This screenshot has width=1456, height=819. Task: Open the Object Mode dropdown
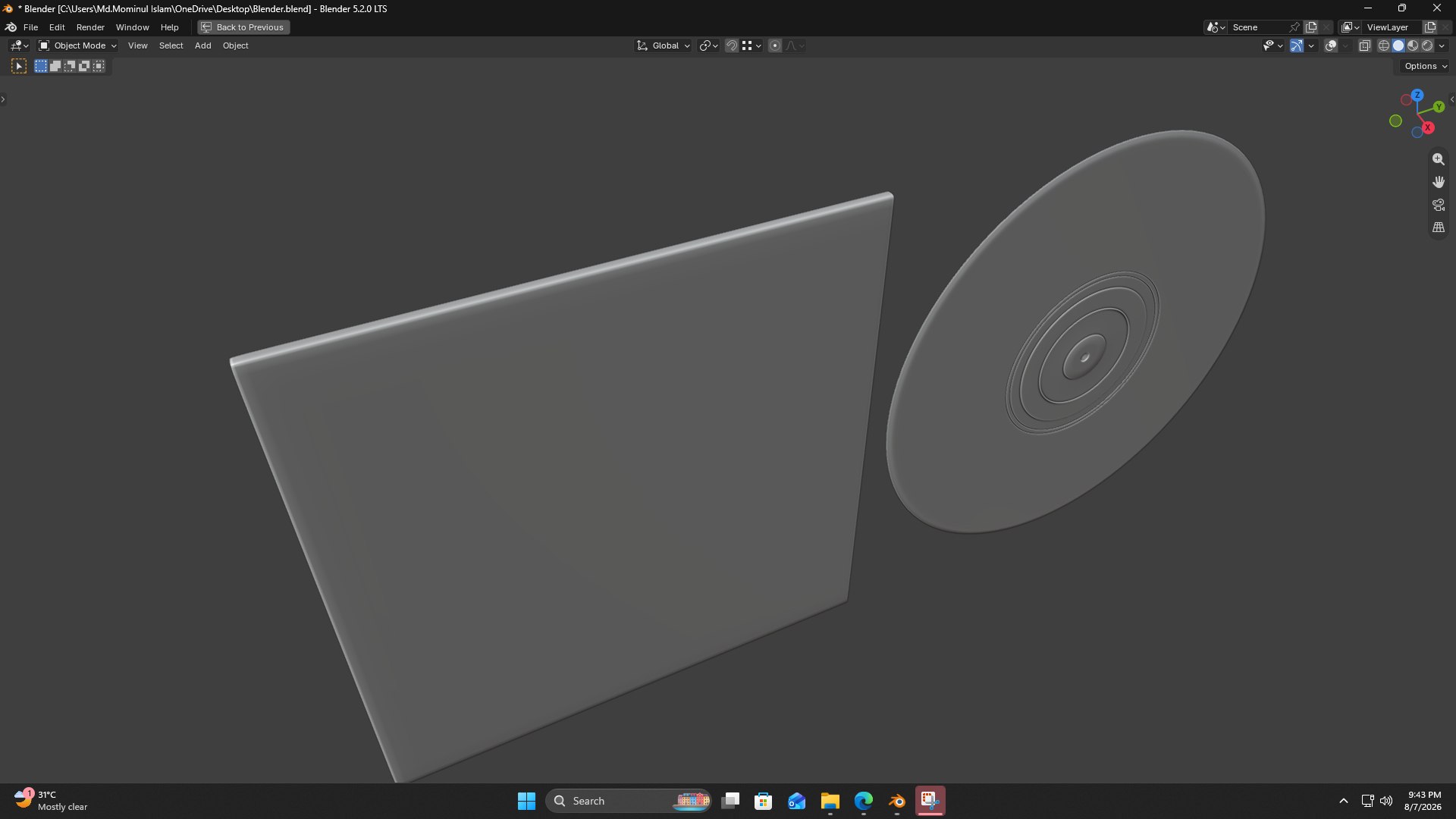77,45
